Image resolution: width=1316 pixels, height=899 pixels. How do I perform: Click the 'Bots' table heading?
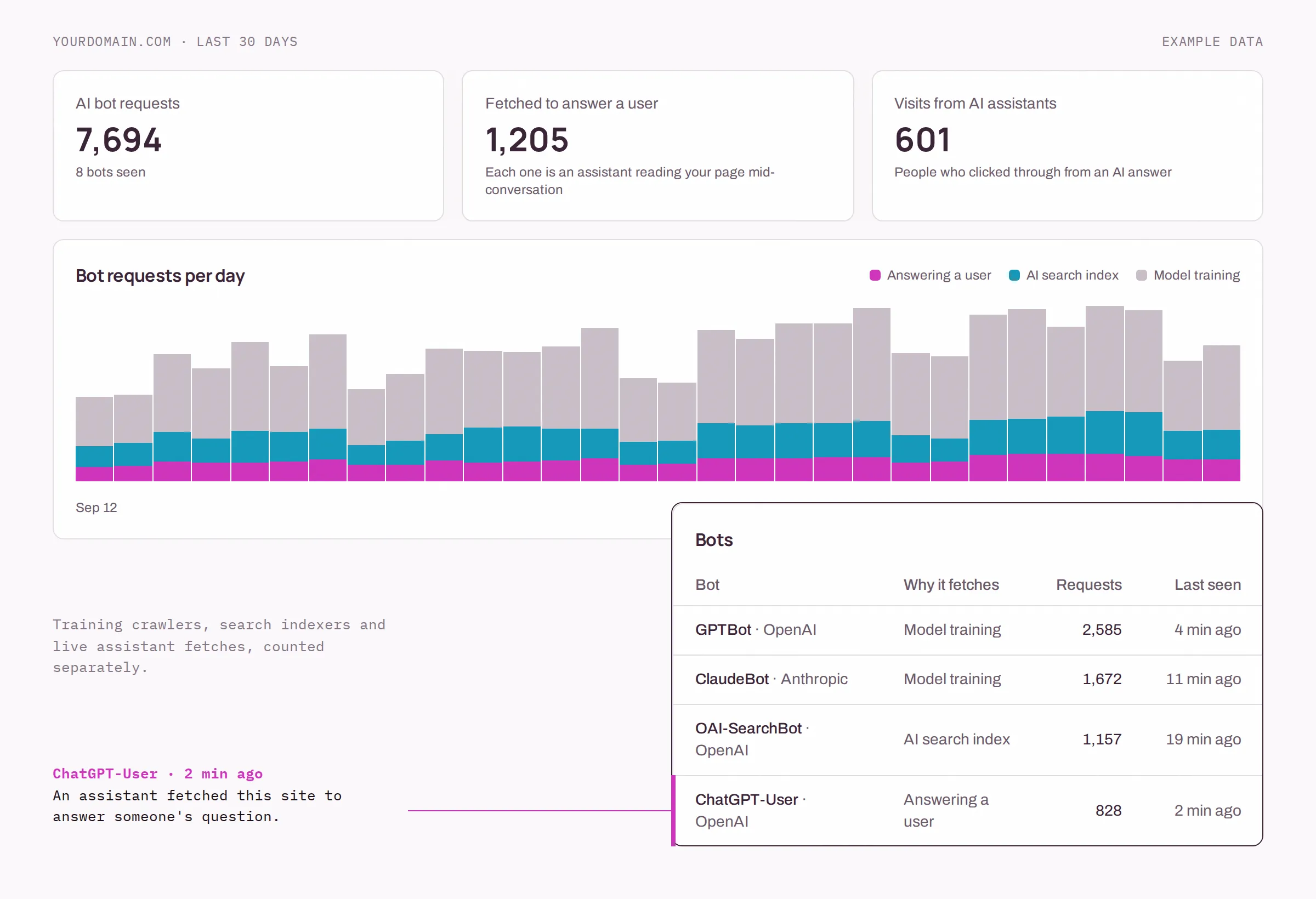[713, 540]
